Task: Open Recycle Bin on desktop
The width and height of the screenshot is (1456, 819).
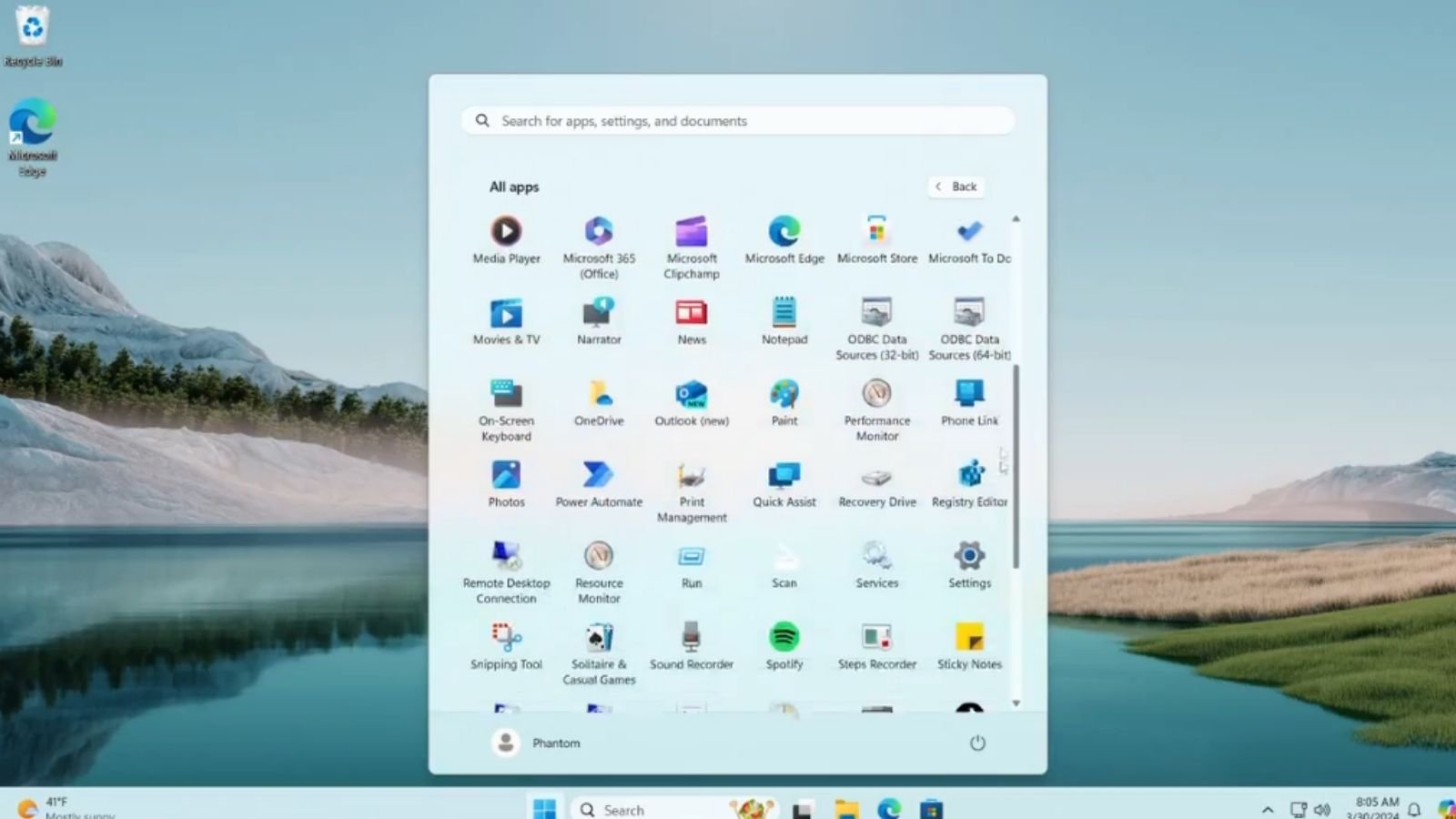Action: [33, 36]
